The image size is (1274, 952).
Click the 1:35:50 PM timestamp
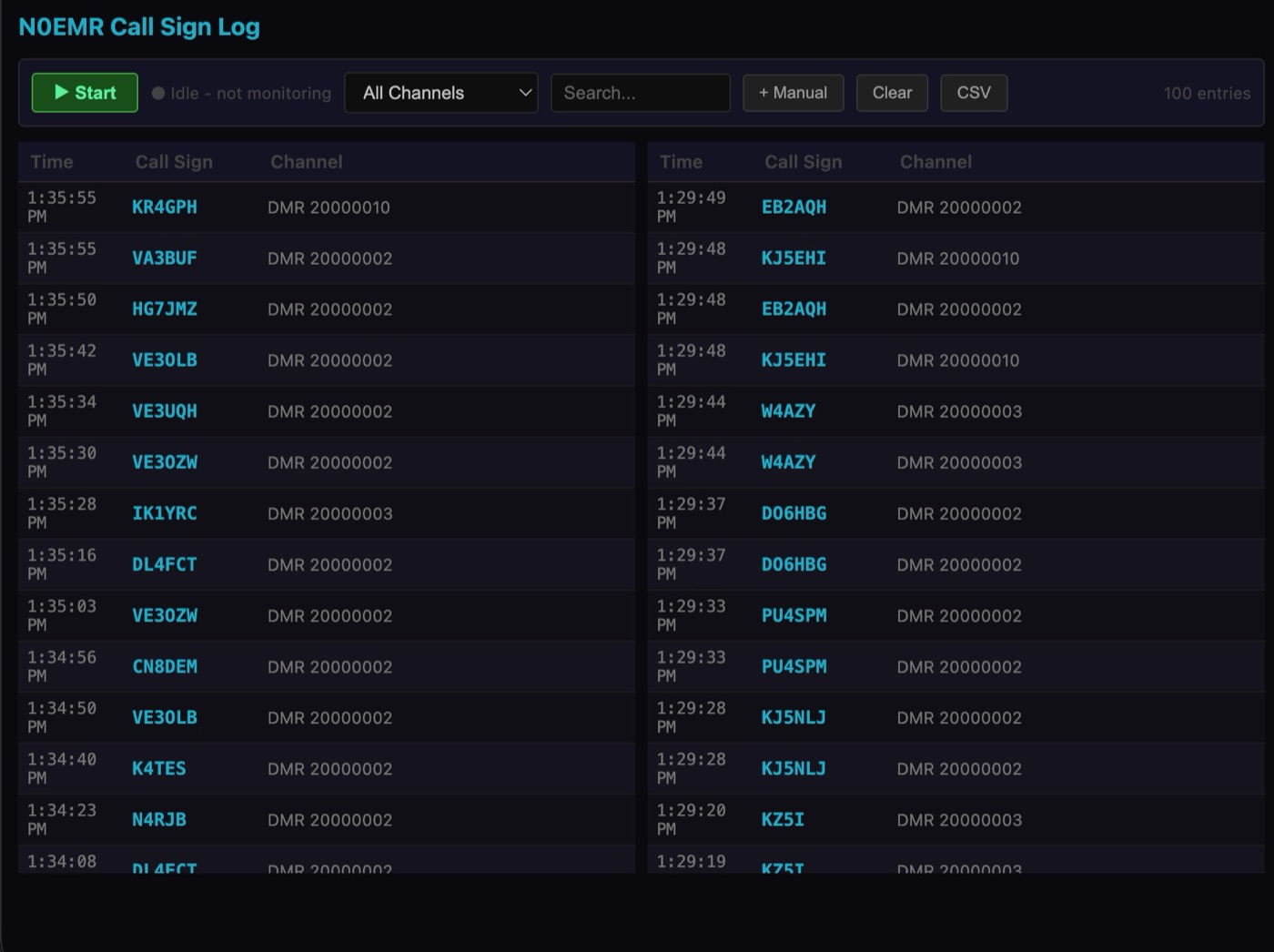(x=62, y=309)
